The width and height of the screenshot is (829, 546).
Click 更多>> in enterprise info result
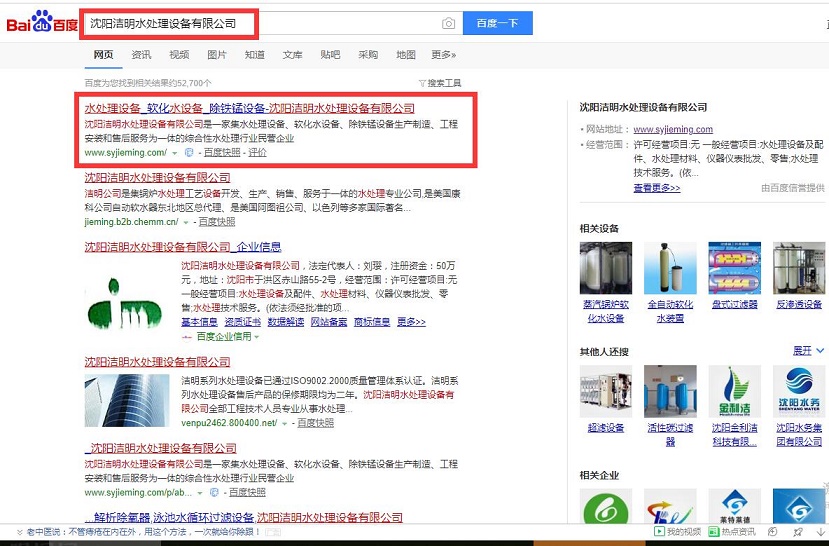[x=411, y=322]
